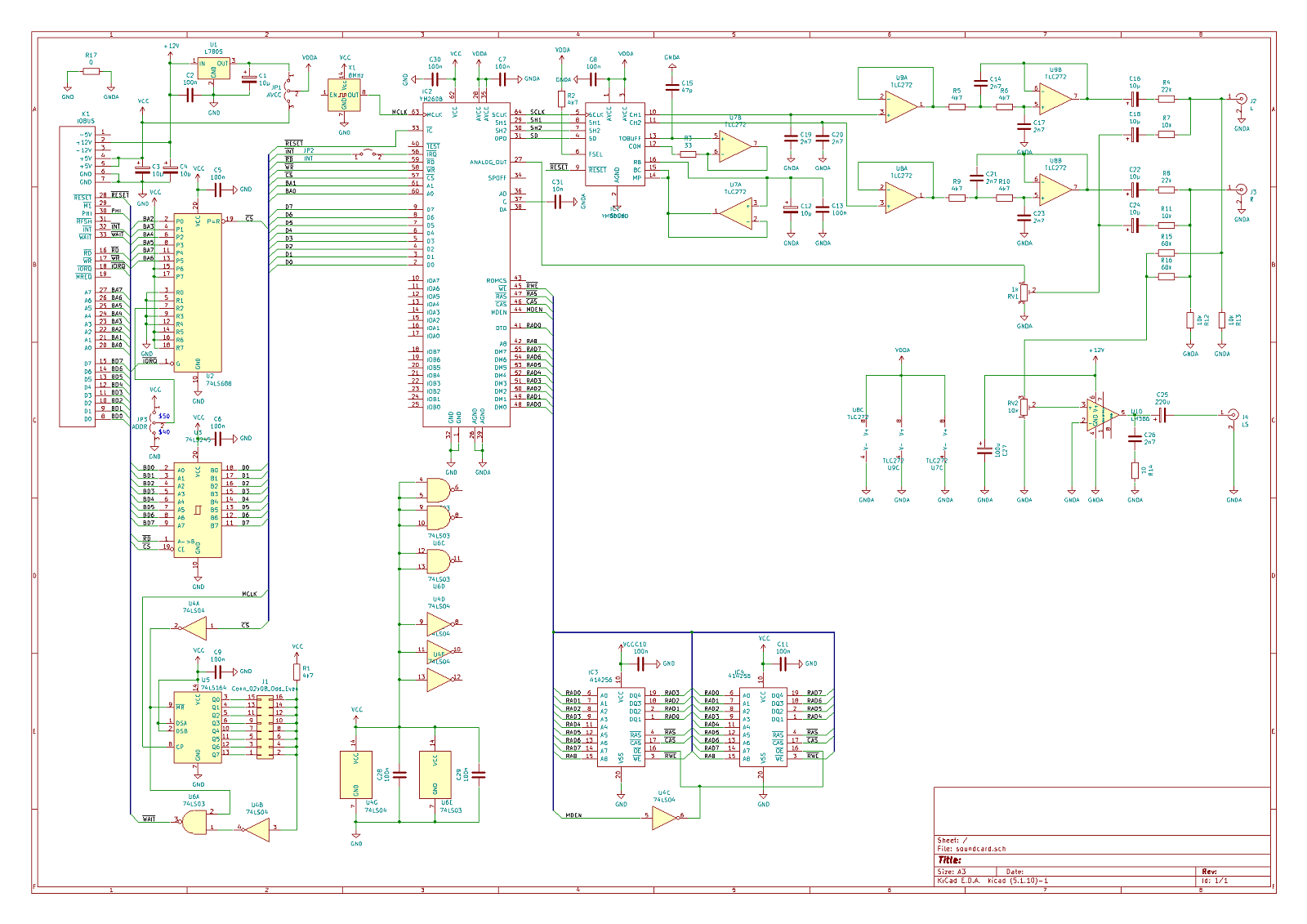The height and width of the screenshot is (924, 1307).
Task: Click the J3 right audio jack
Action: (1241, 191)
